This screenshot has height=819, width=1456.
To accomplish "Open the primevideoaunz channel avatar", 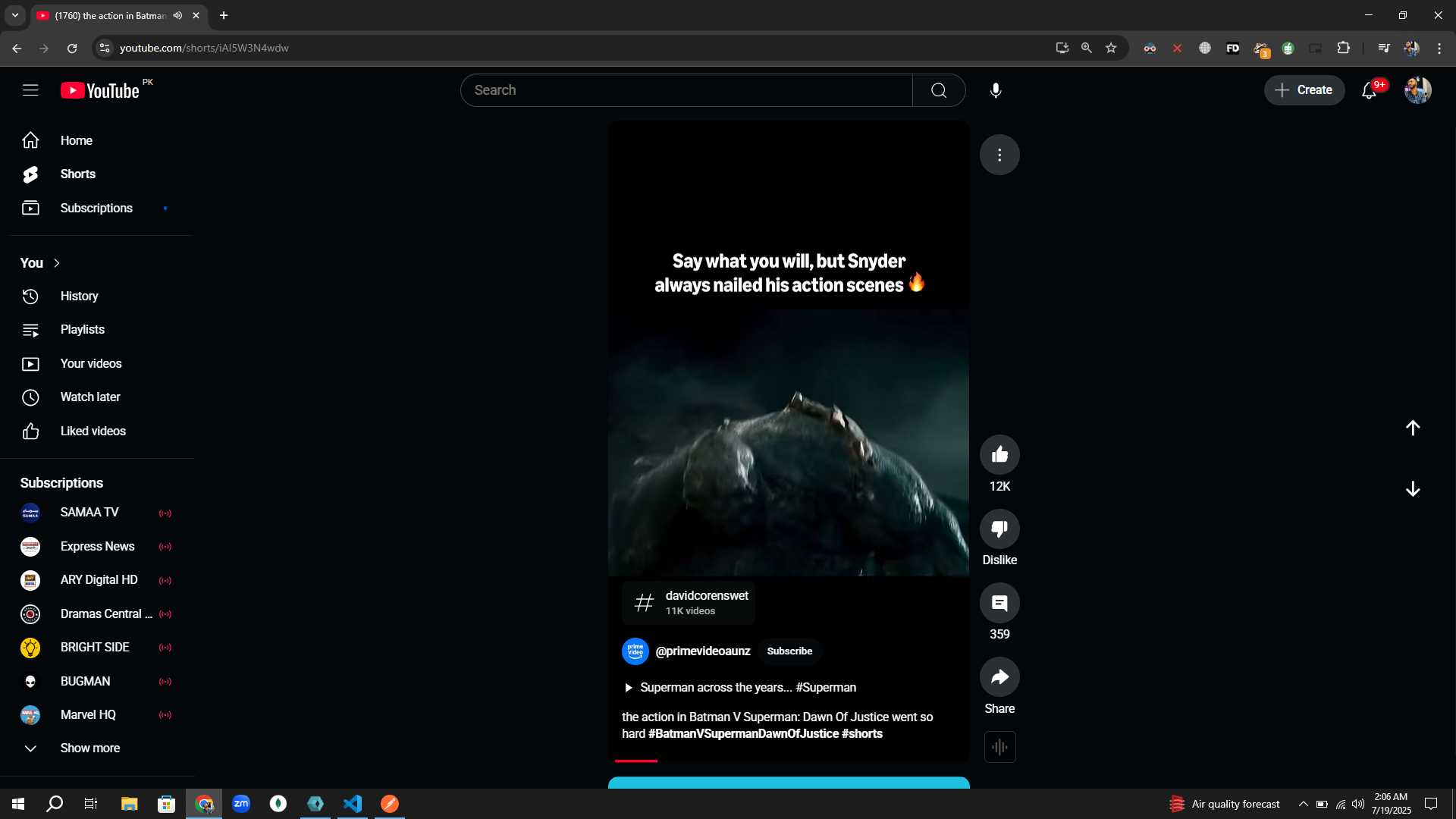I will click(635, 651).
